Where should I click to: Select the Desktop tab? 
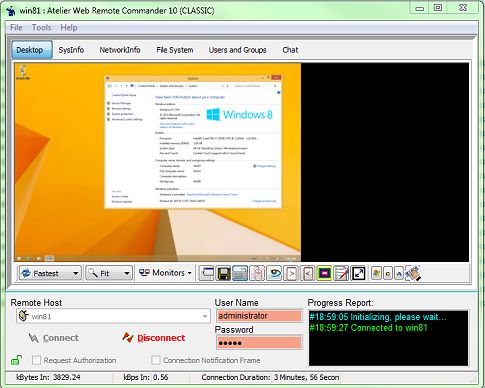click(x=32, y=50)
